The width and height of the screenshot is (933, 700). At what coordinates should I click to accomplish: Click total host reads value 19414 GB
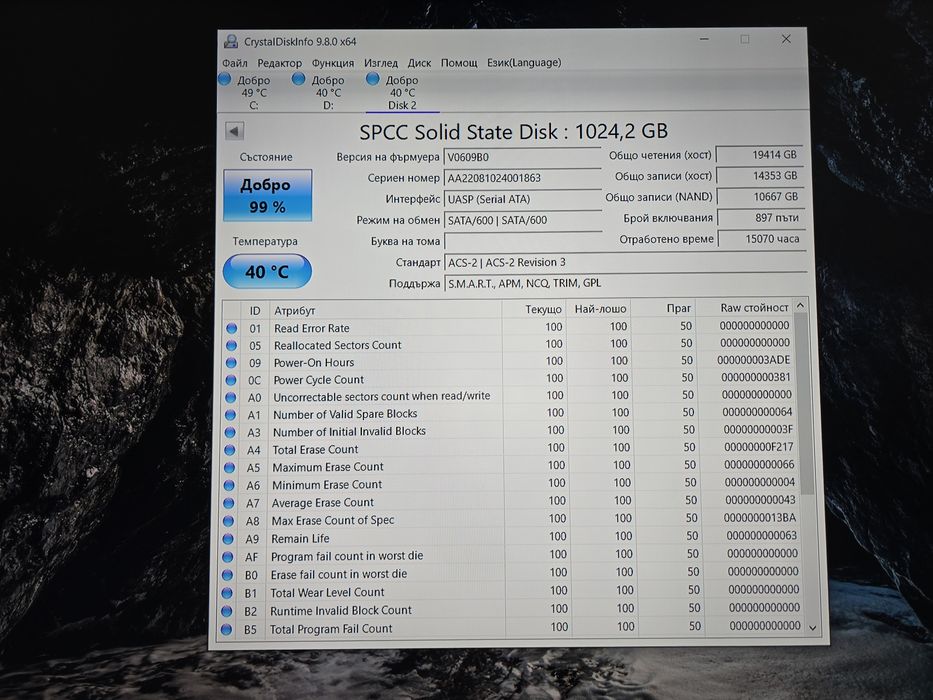760,155
